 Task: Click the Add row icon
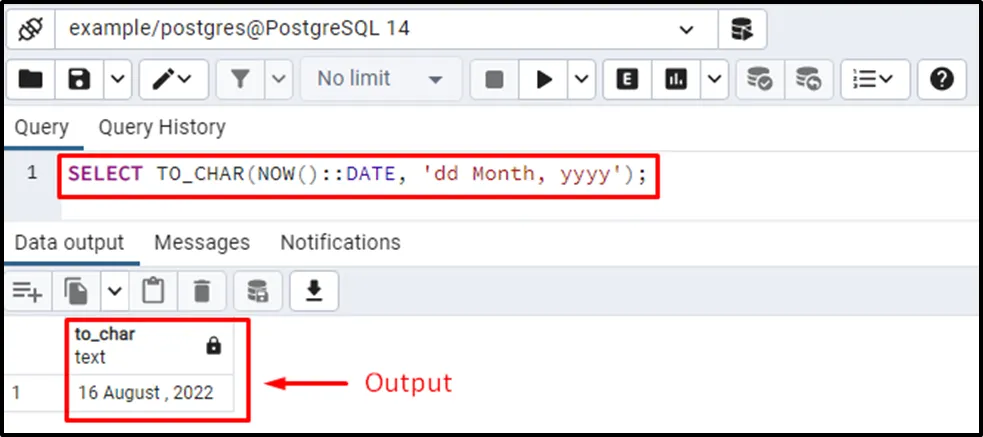[27, 291]
